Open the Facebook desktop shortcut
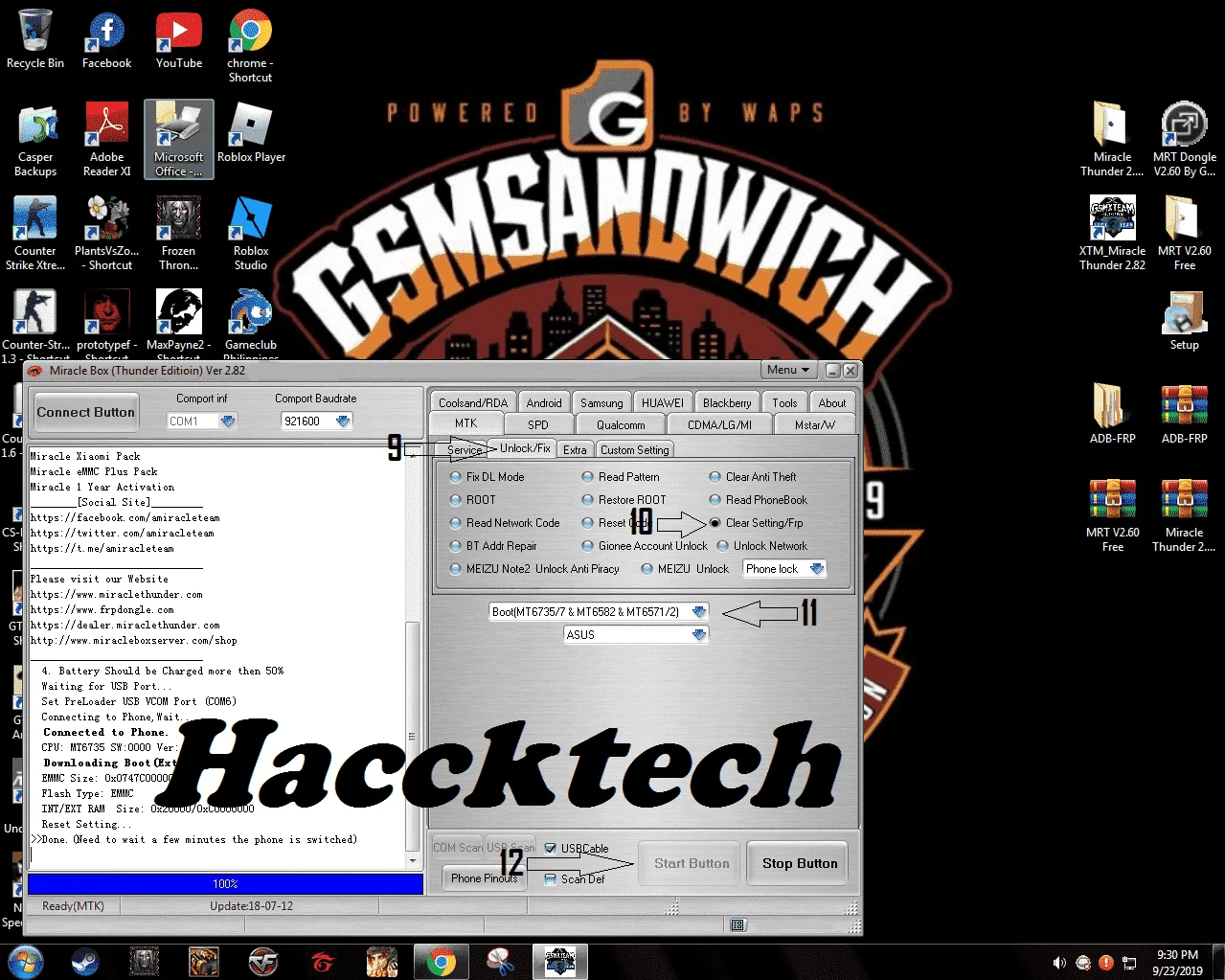Image resolution: width=1225 pixels, height=980 pixels. click(x=106, y=40)
